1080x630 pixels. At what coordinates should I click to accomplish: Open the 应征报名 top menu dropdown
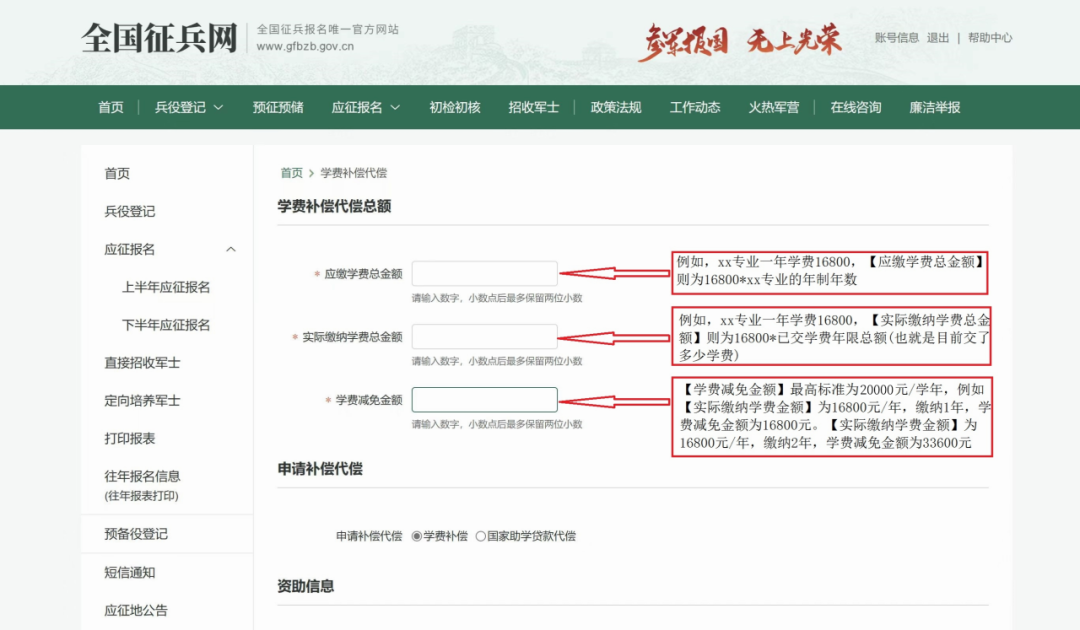tap(365, 107)
